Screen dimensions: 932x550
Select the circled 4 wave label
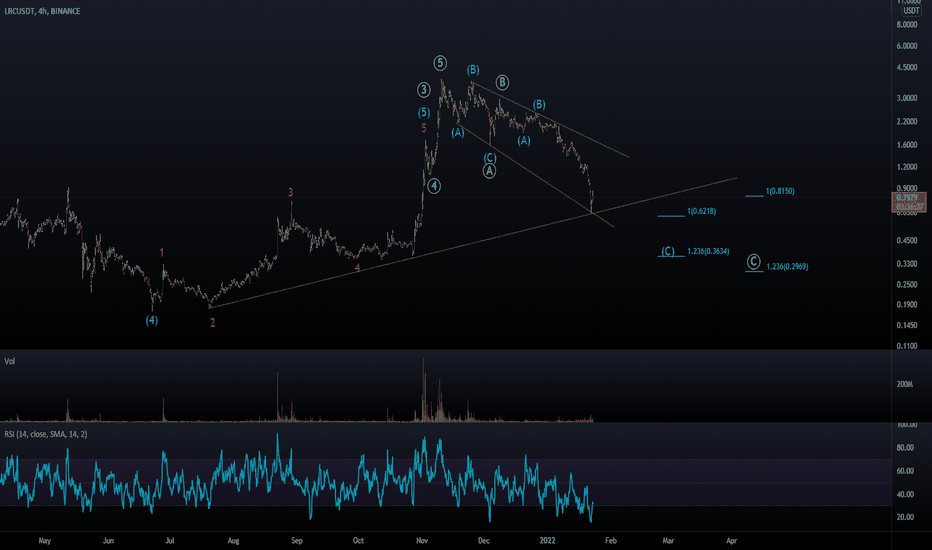(434, 186)
